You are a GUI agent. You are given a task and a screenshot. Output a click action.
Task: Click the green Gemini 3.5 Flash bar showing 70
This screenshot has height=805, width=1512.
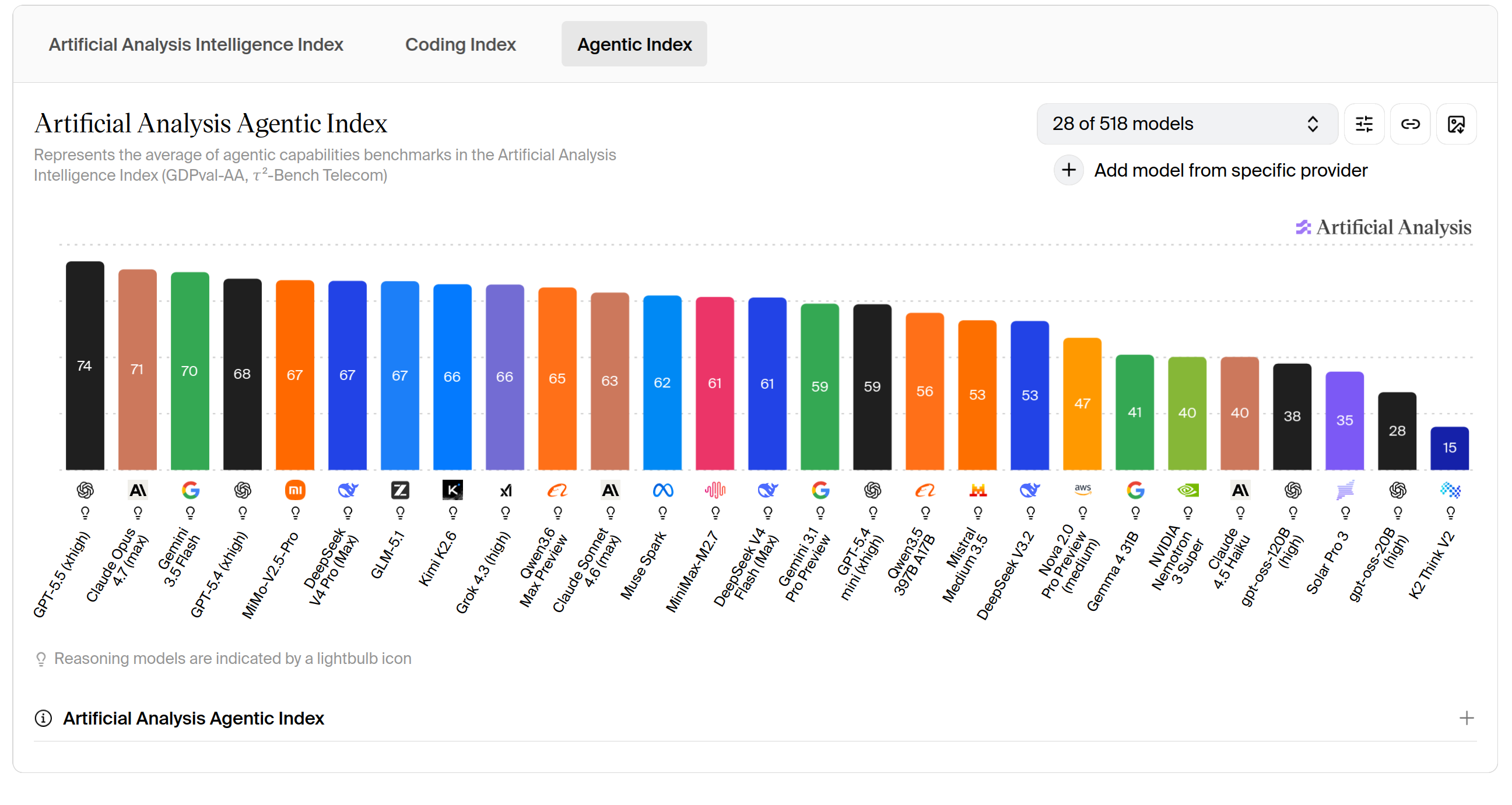(190, 371)
